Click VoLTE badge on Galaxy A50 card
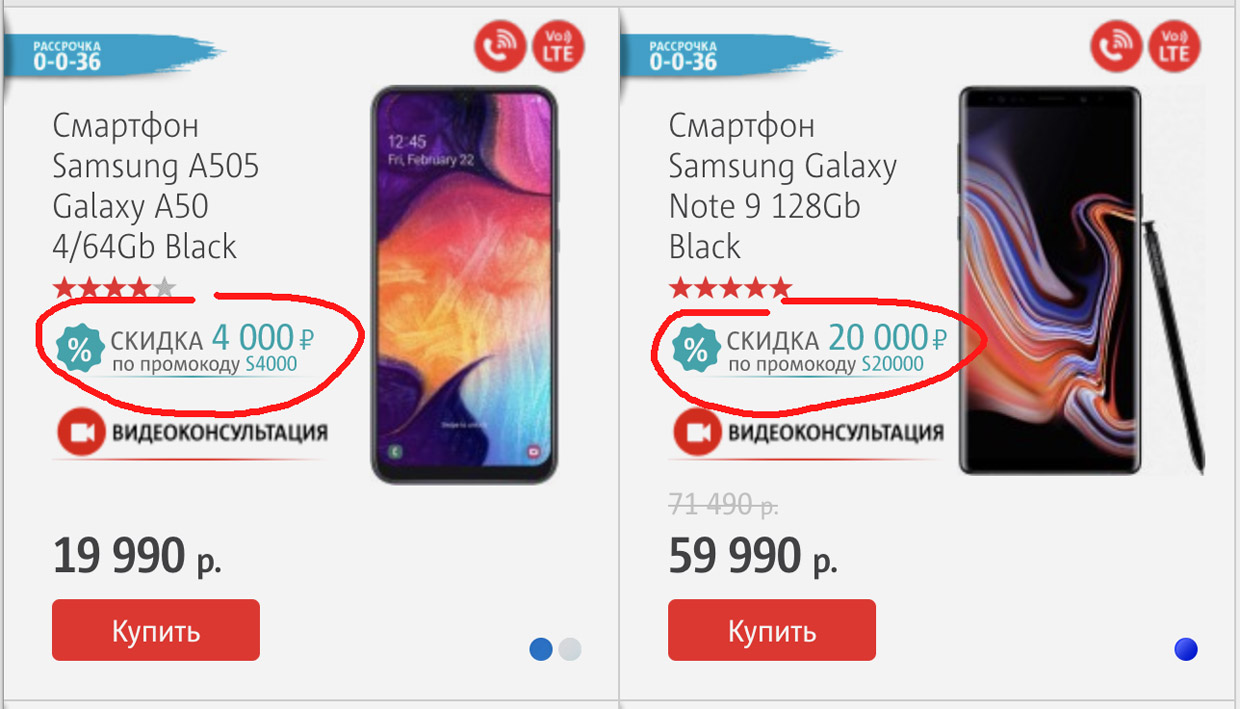This screenshot has width=1240, height=709. click(x=558, y=48)
